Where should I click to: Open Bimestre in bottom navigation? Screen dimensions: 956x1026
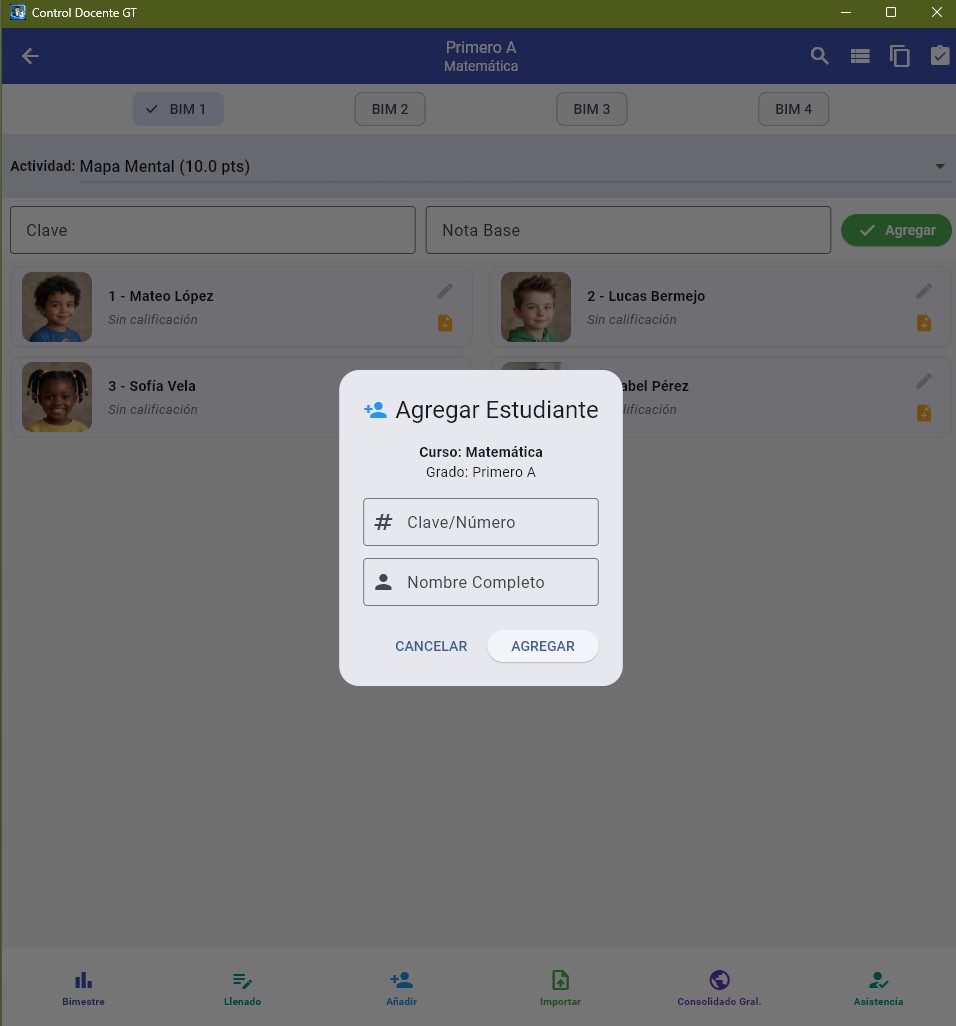(x=83, y=988)
